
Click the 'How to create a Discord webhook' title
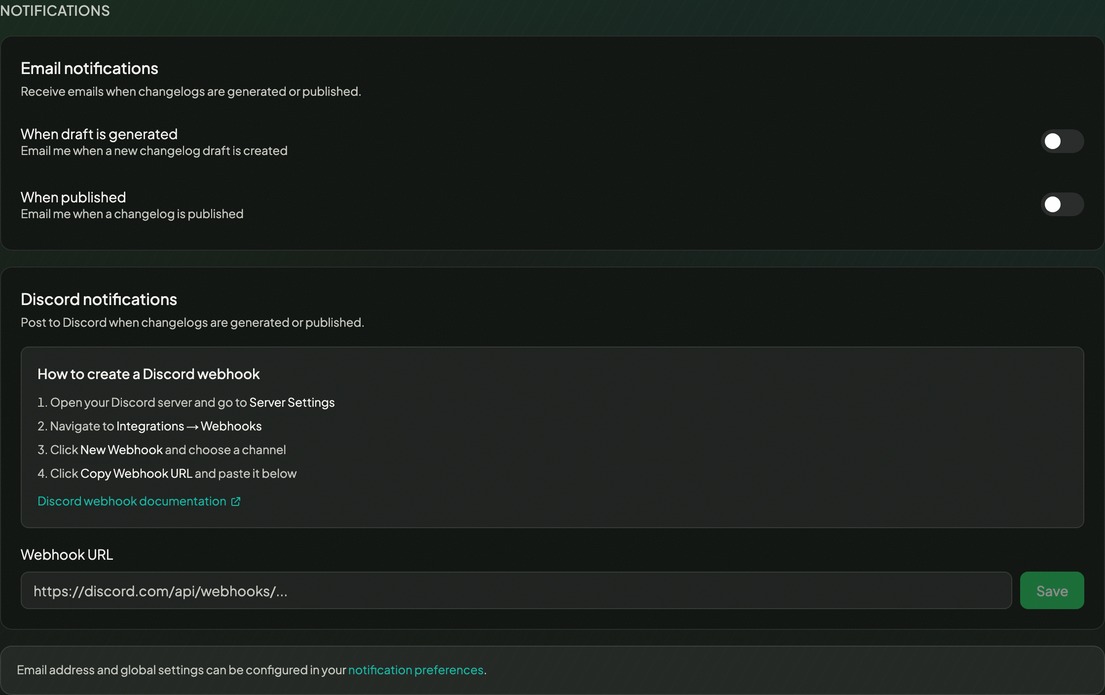148,373
